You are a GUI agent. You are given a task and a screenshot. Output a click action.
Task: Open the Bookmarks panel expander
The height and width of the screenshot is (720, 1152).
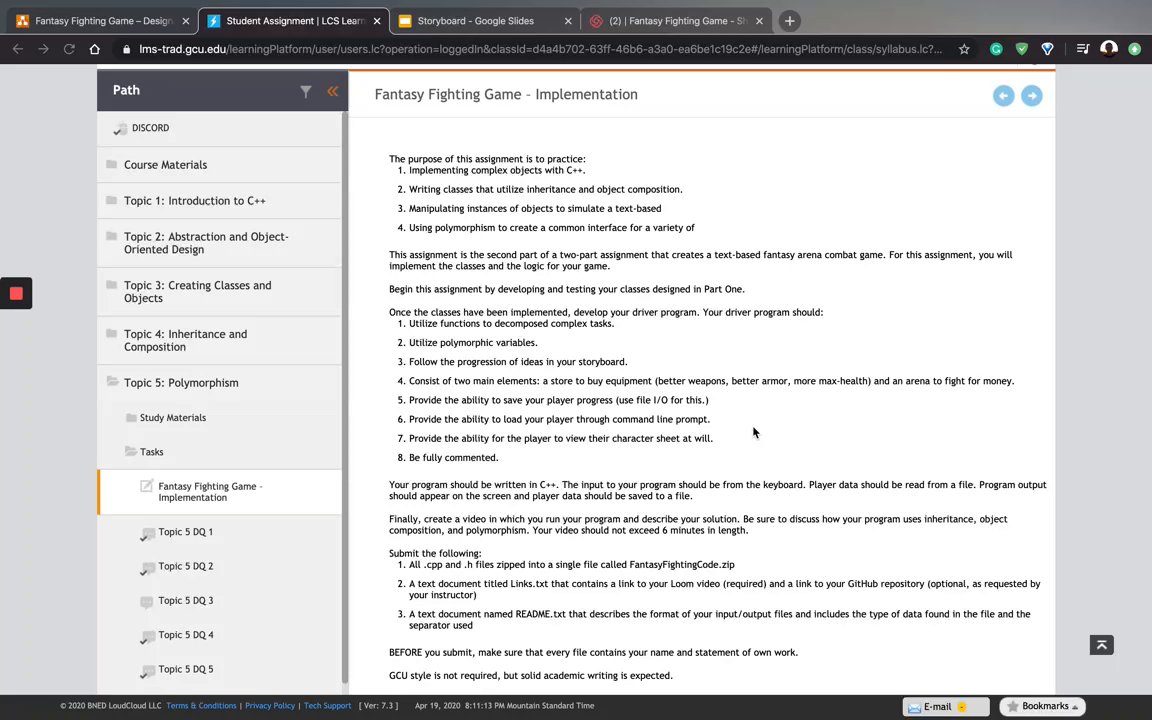point(1075,707)
